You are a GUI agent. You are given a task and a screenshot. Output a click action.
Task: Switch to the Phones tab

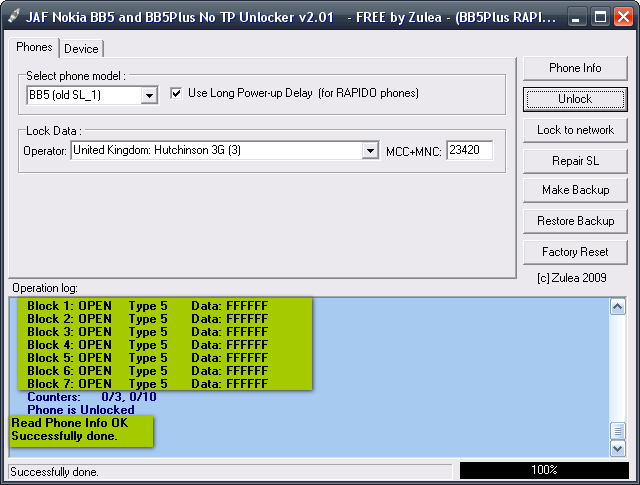pyautogui.click(x=34, y=47)
